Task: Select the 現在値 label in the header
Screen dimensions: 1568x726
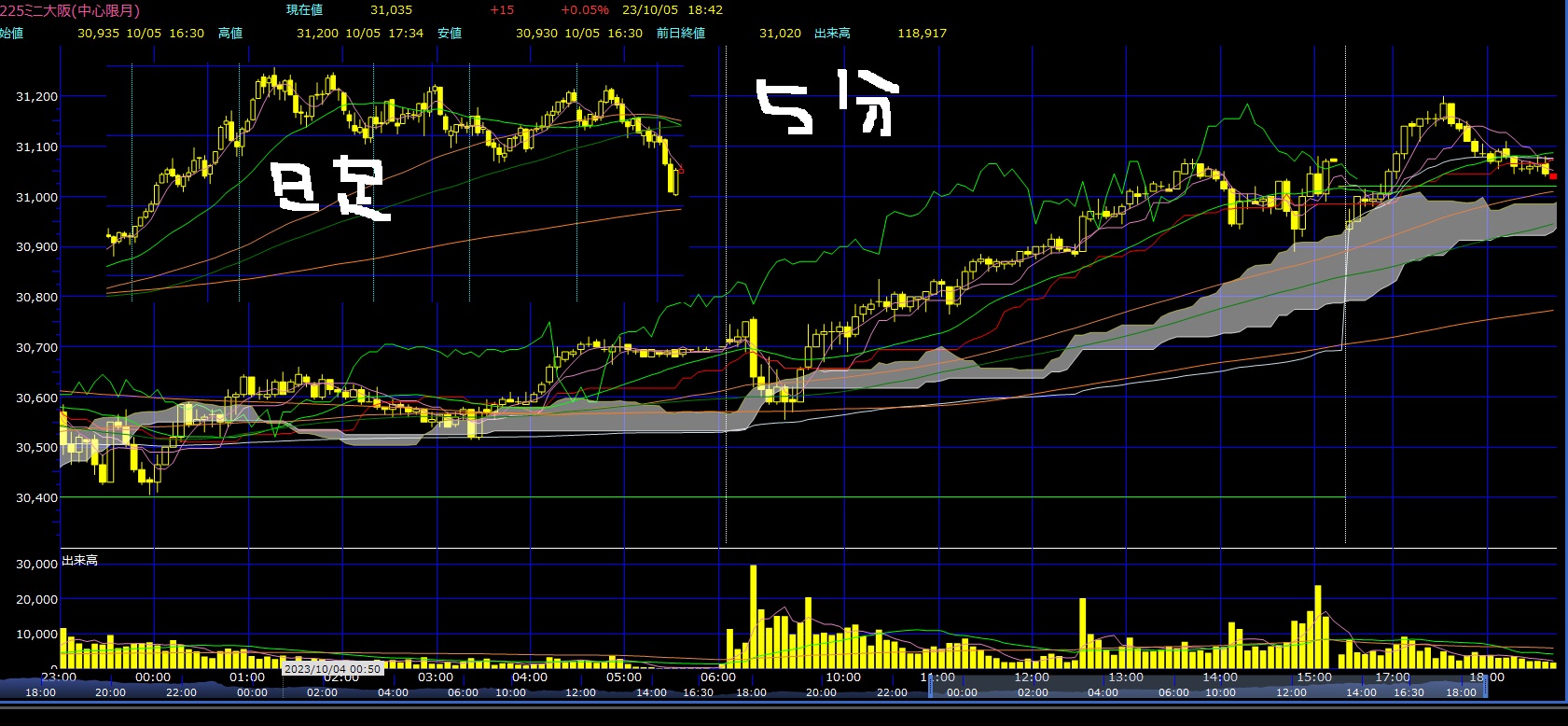Action: point(304,10)
